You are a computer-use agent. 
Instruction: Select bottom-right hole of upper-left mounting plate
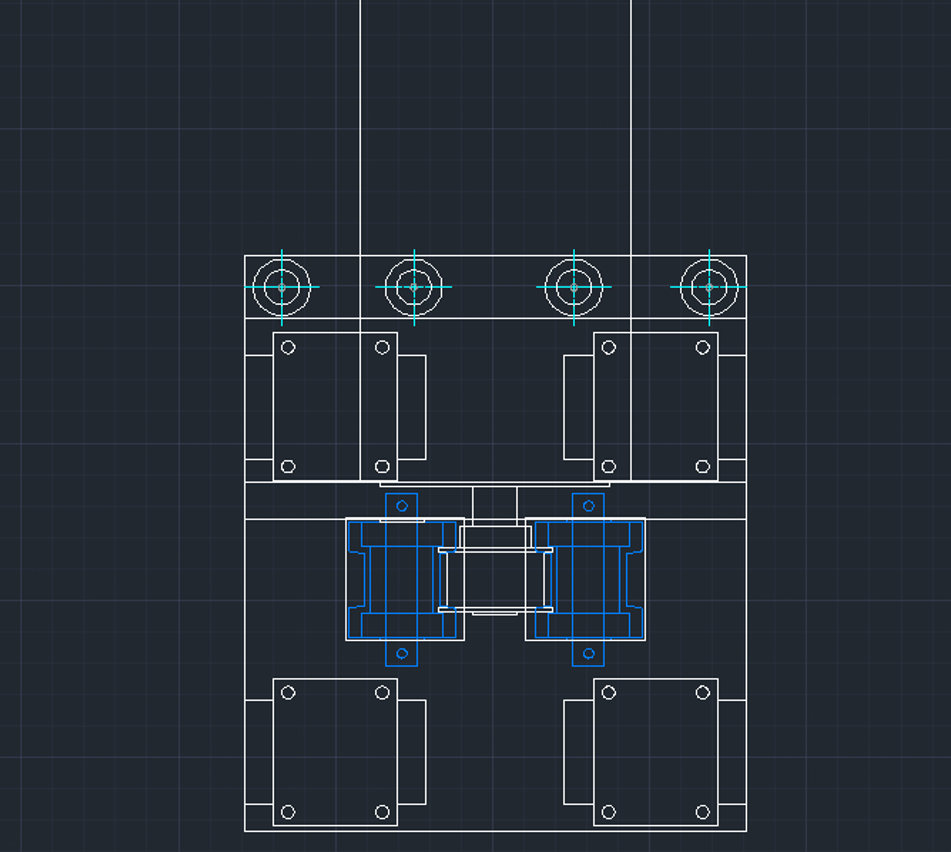pos(382,466)
